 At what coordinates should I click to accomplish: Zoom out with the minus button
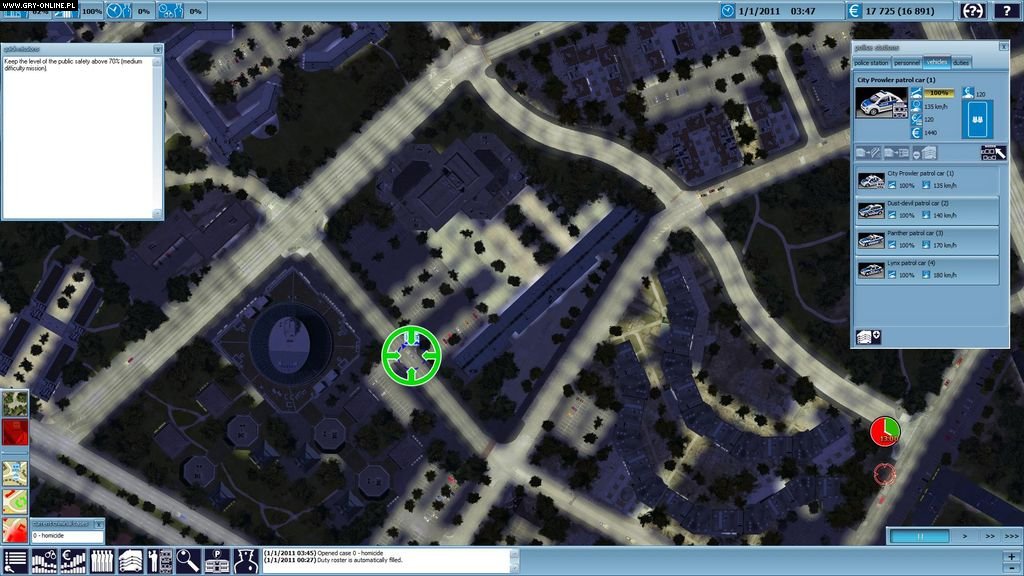[x=1012, y=568]
